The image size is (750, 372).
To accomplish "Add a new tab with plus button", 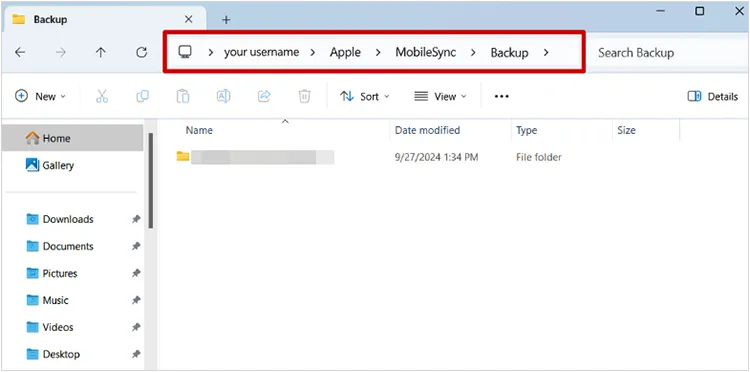I will [226, 20].
